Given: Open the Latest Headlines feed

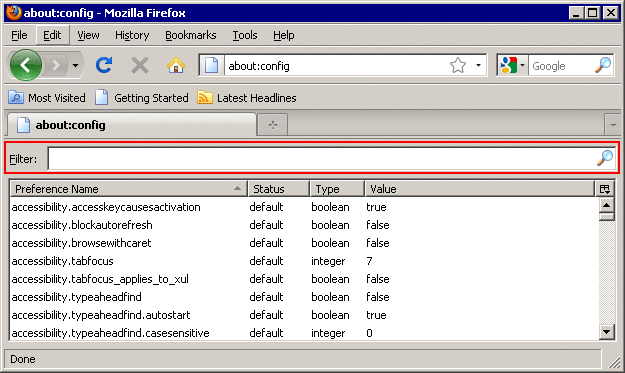Looking at the screenshot, I should pyautogui.click(x=247, y=98).
